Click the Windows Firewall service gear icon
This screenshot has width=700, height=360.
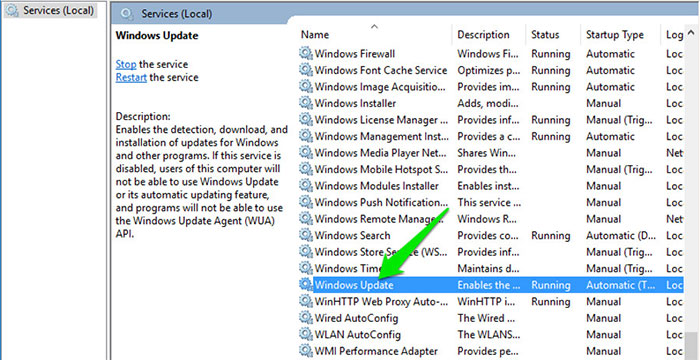tap(305, 54)
